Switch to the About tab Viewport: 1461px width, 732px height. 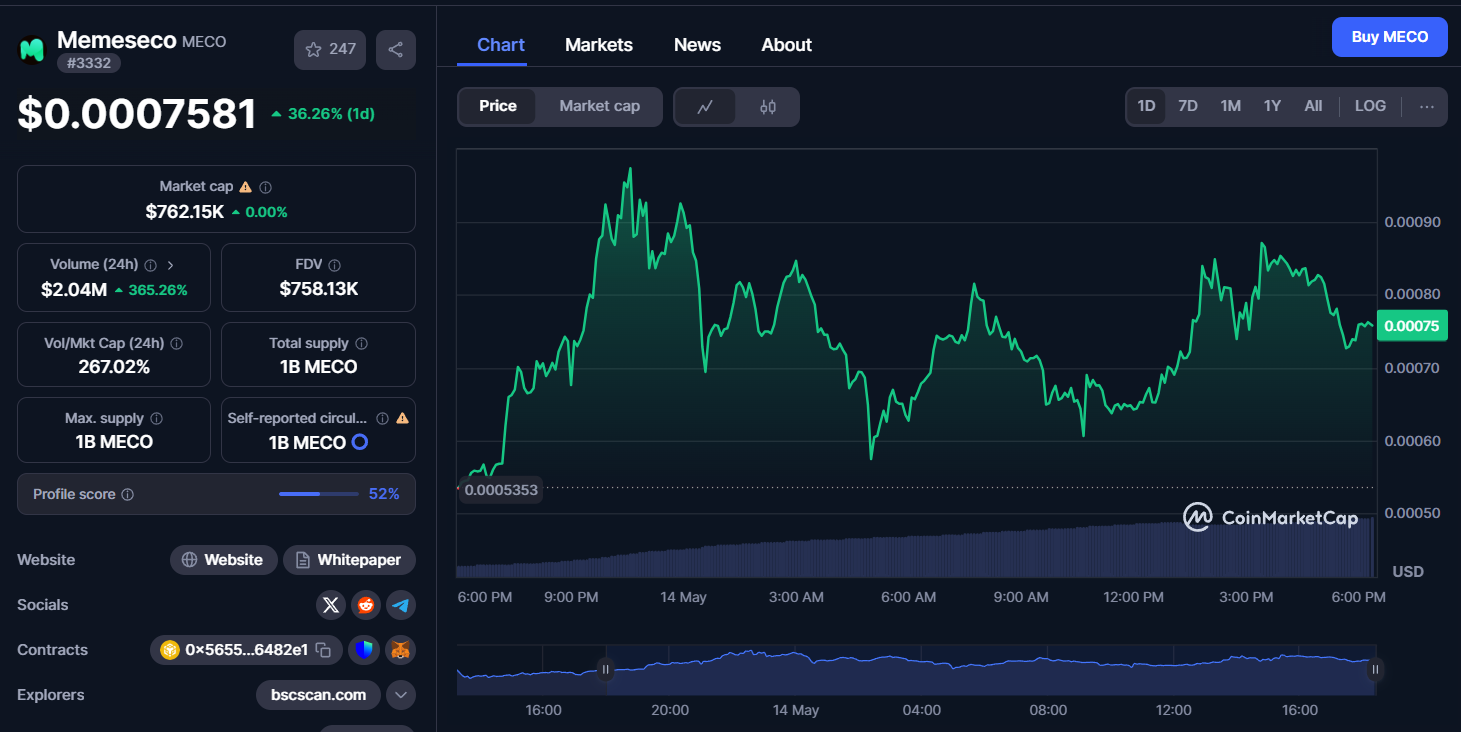[x=787, y=45]
